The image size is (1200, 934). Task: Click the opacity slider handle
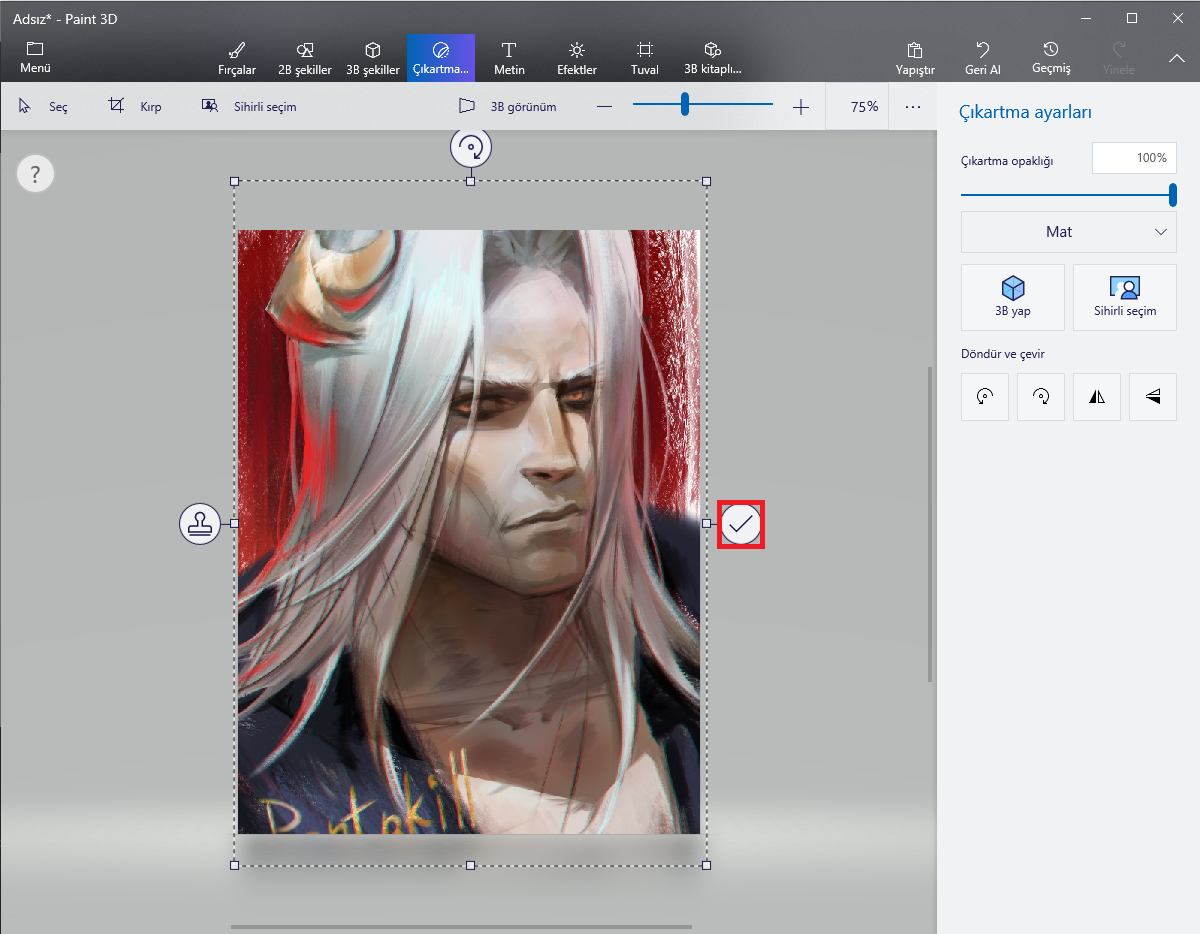[1173, 195]
